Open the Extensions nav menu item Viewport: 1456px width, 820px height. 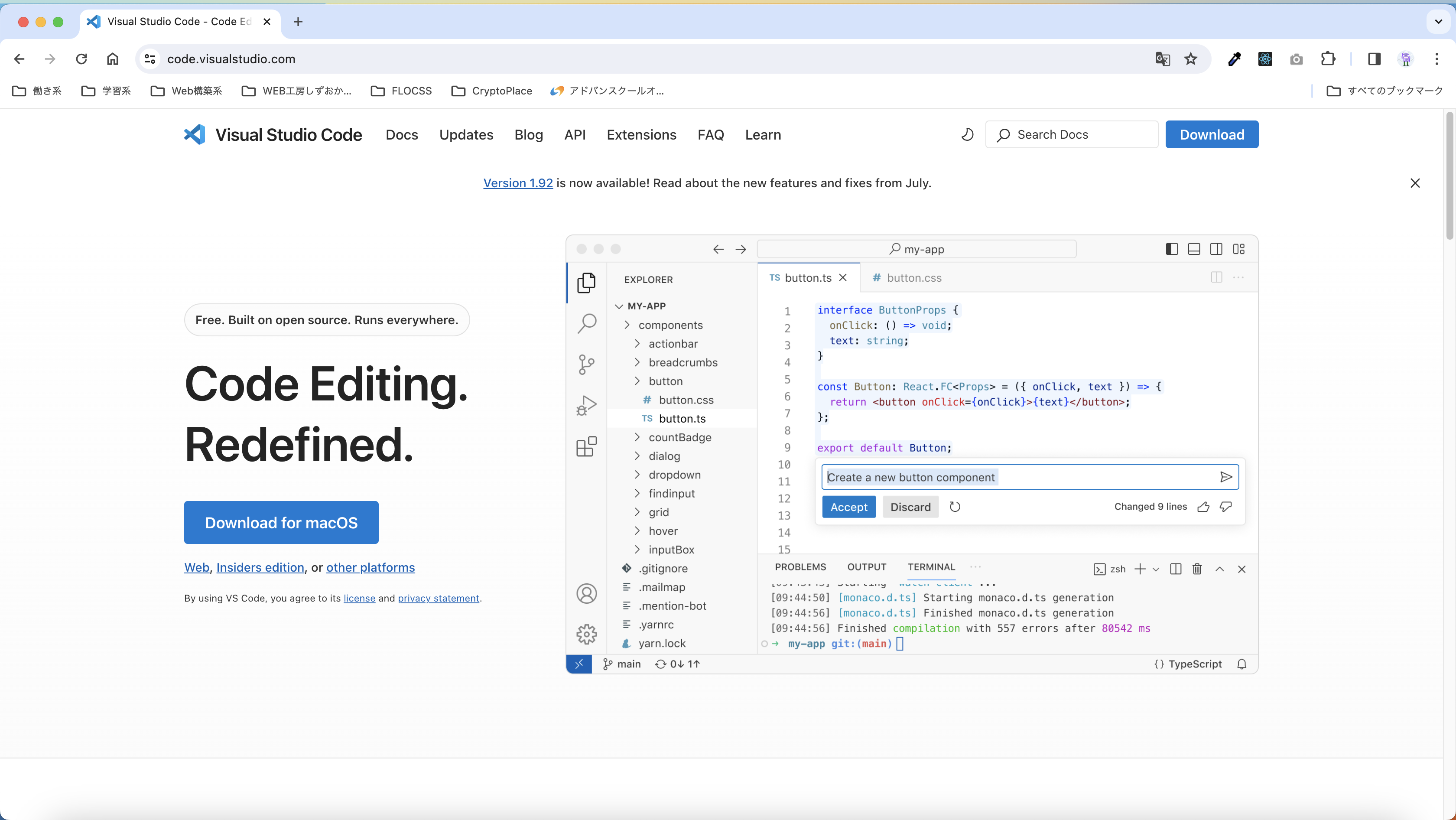[x=641, y=134]
